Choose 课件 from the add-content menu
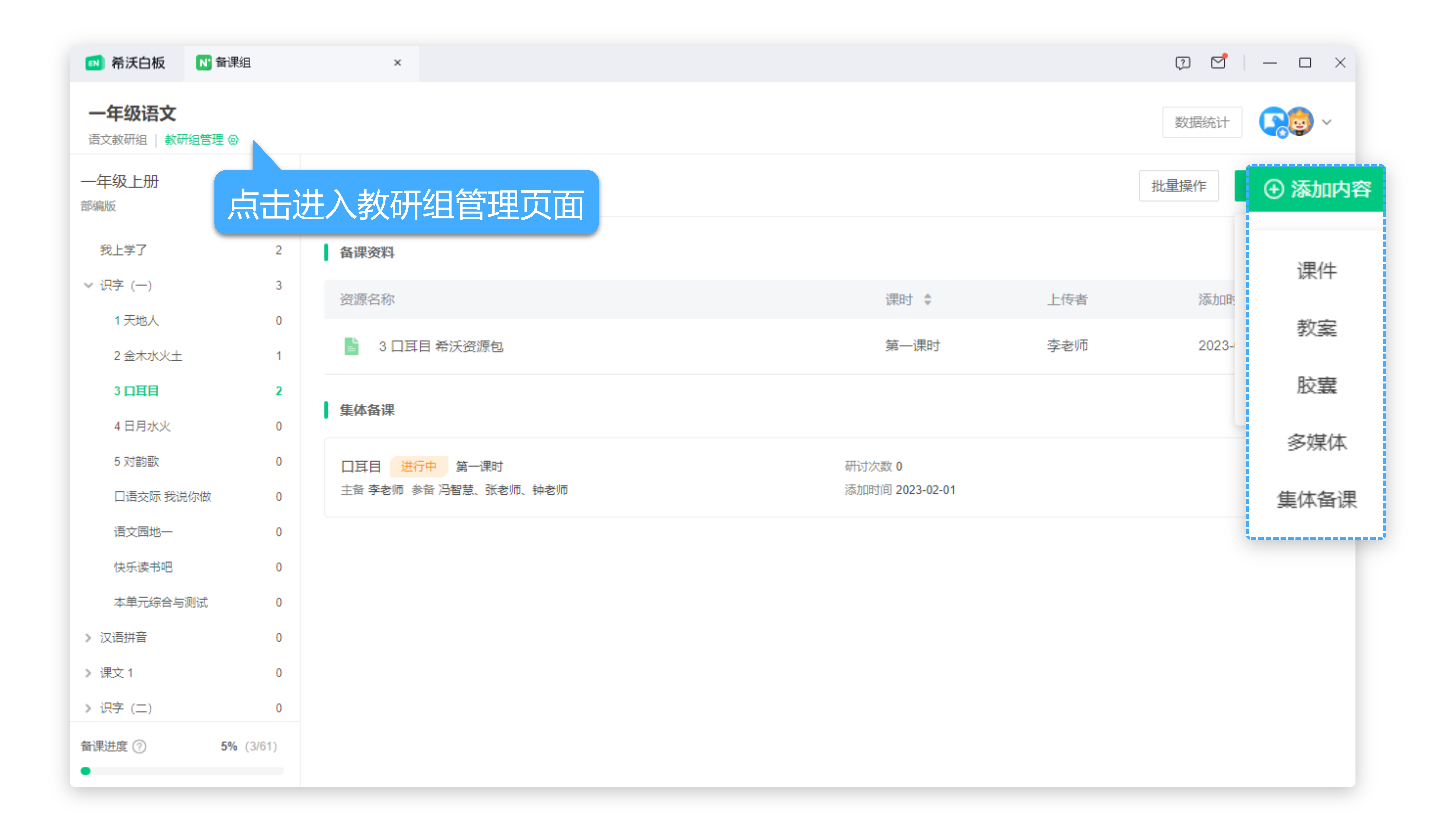This screenshot has height=832, width=1456. 1317,271
